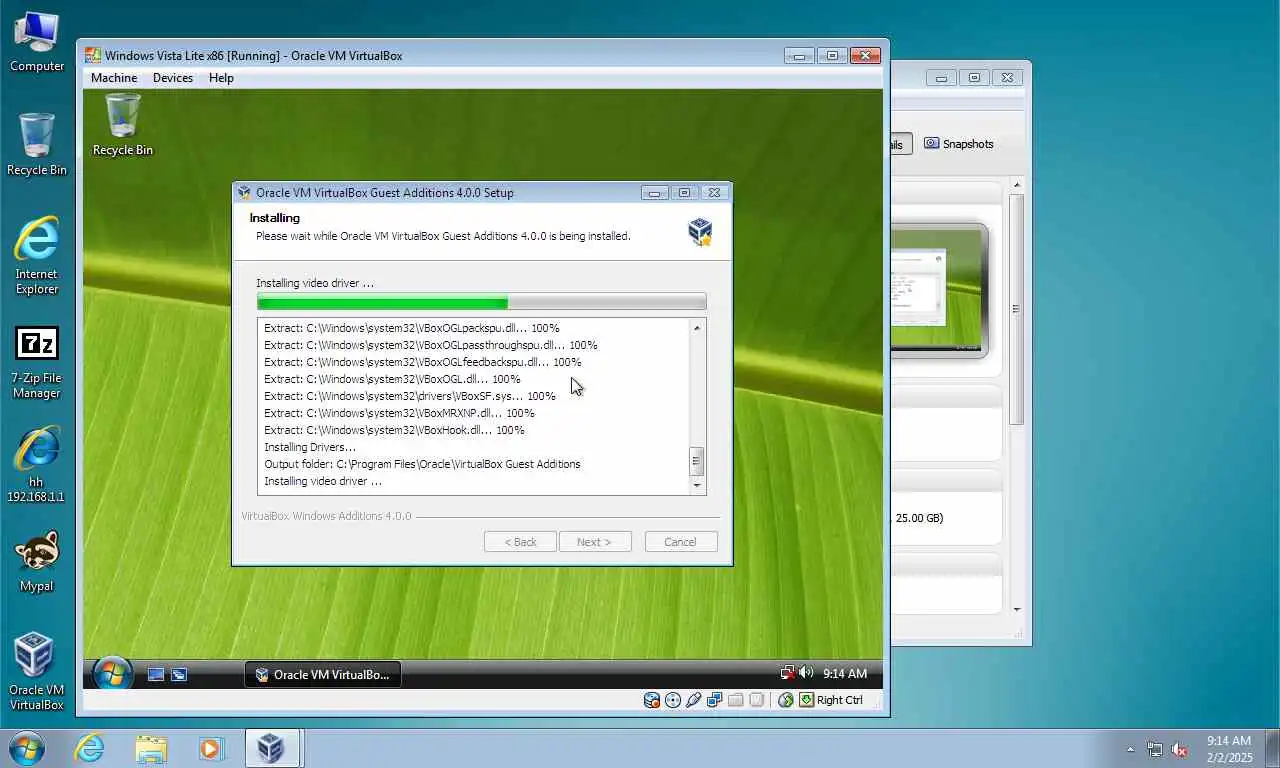This screenshot has height=768, width=1280.
Task: Click the mouse integration status icon
Action: pyautogui.click(x=786, y=700)
